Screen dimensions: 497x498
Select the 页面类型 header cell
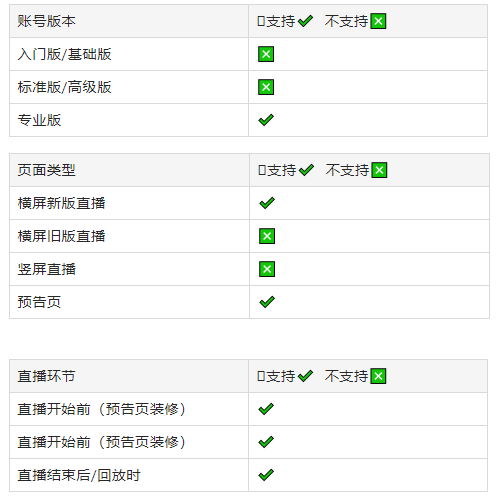click(129, 170)
